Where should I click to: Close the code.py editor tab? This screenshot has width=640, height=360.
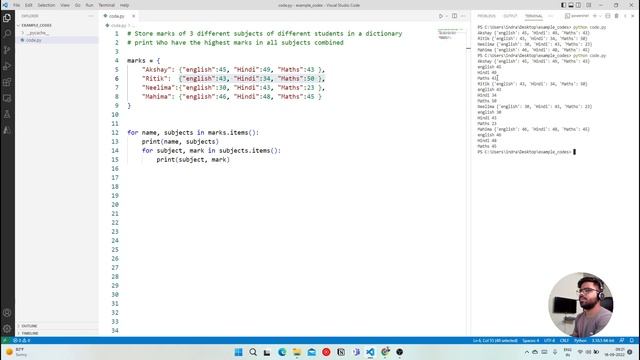coord(133,16)
